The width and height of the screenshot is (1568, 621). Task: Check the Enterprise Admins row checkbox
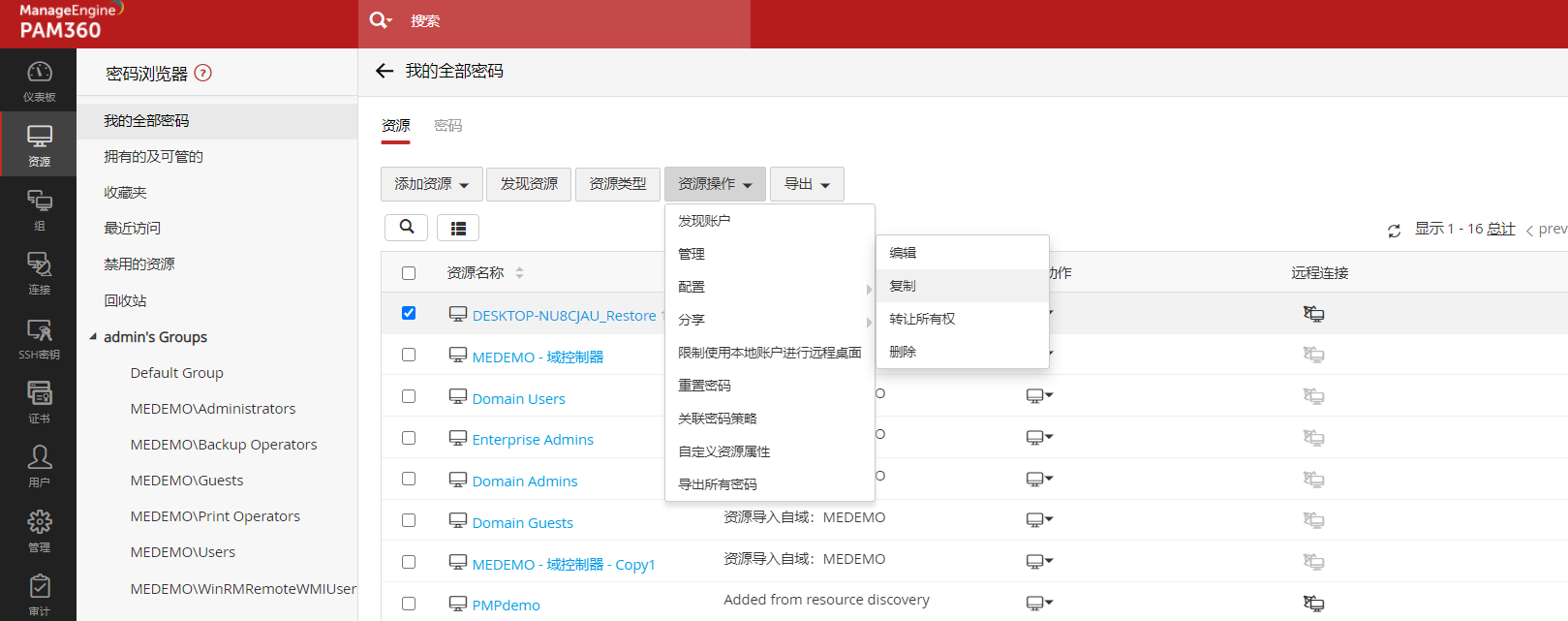point(409,438)
